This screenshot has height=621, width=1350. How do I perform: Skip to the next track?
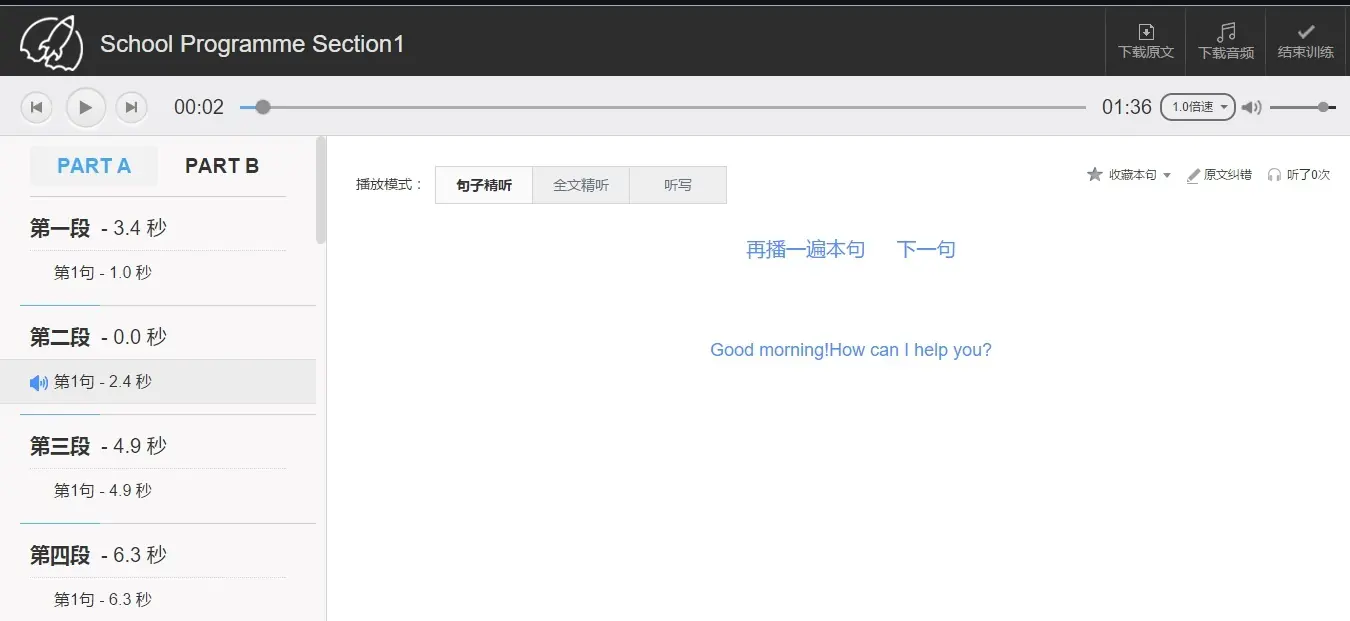point(132,107)
